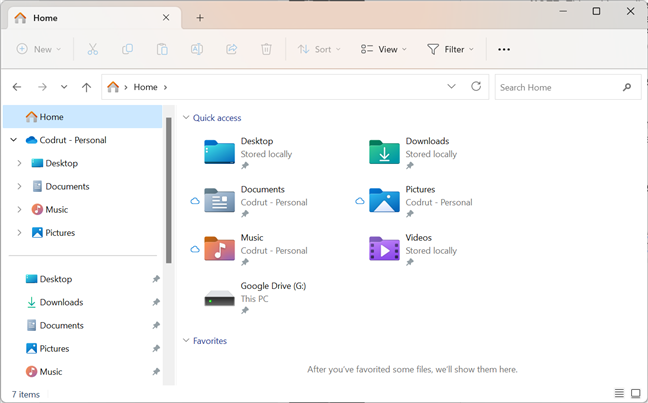This screenshot has width=648, height=403.
Task: Click the Paste clipboard icon
Action: pyautogui.click(x=162, y=49)
